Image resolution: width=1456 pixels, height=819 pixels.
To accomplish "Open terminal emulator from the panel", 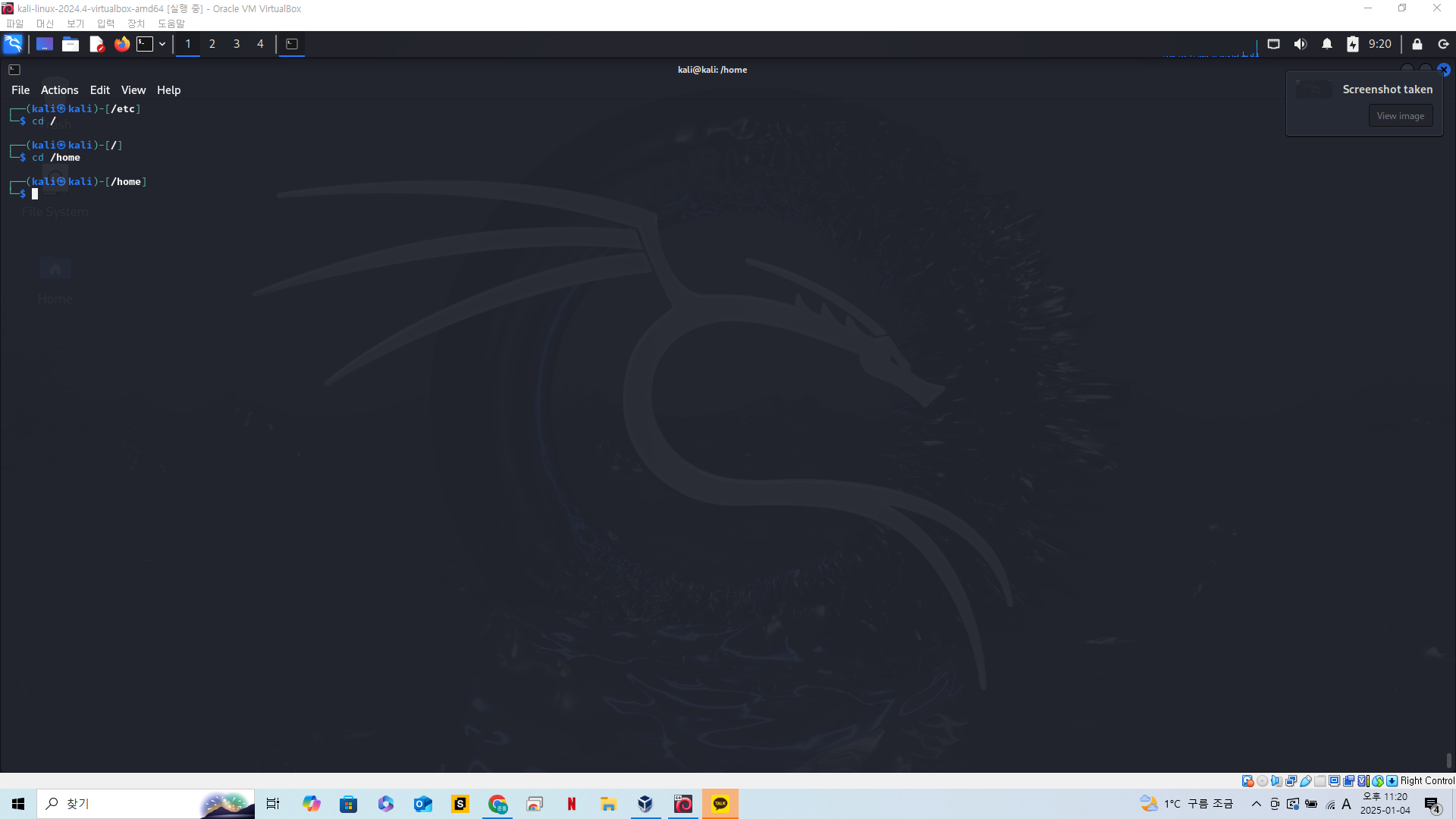I will click(145, 44).
